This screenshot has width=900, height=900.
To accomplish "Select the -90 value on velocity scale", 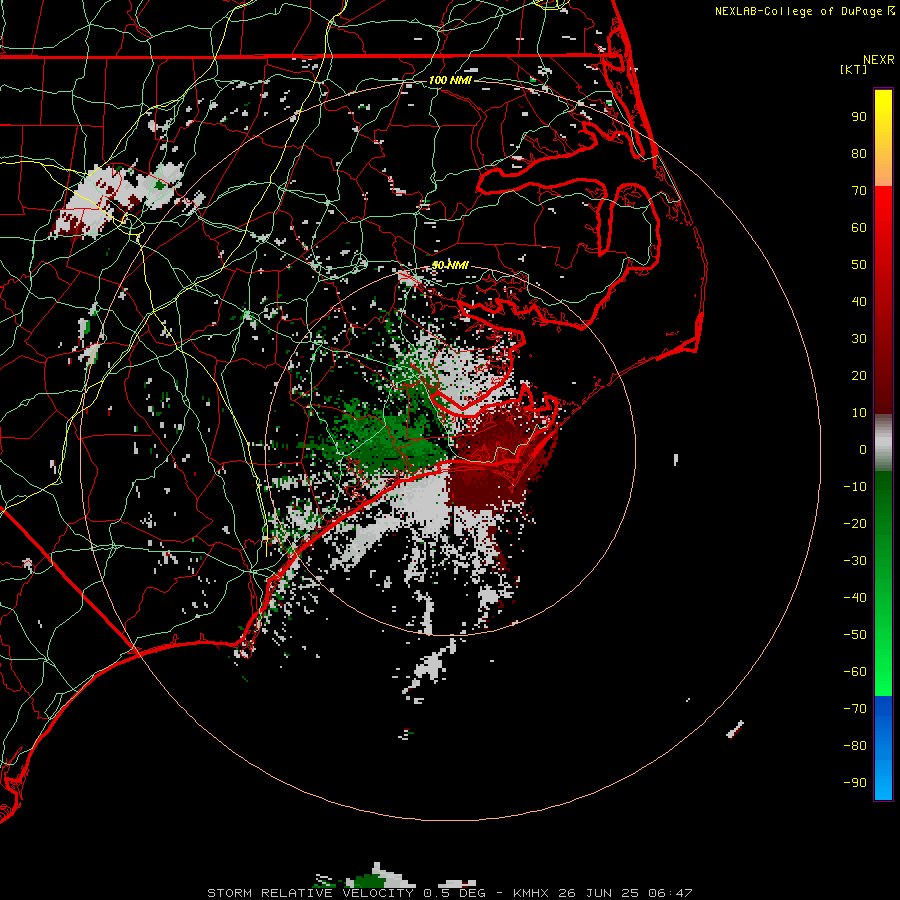I will click(855, 783).
